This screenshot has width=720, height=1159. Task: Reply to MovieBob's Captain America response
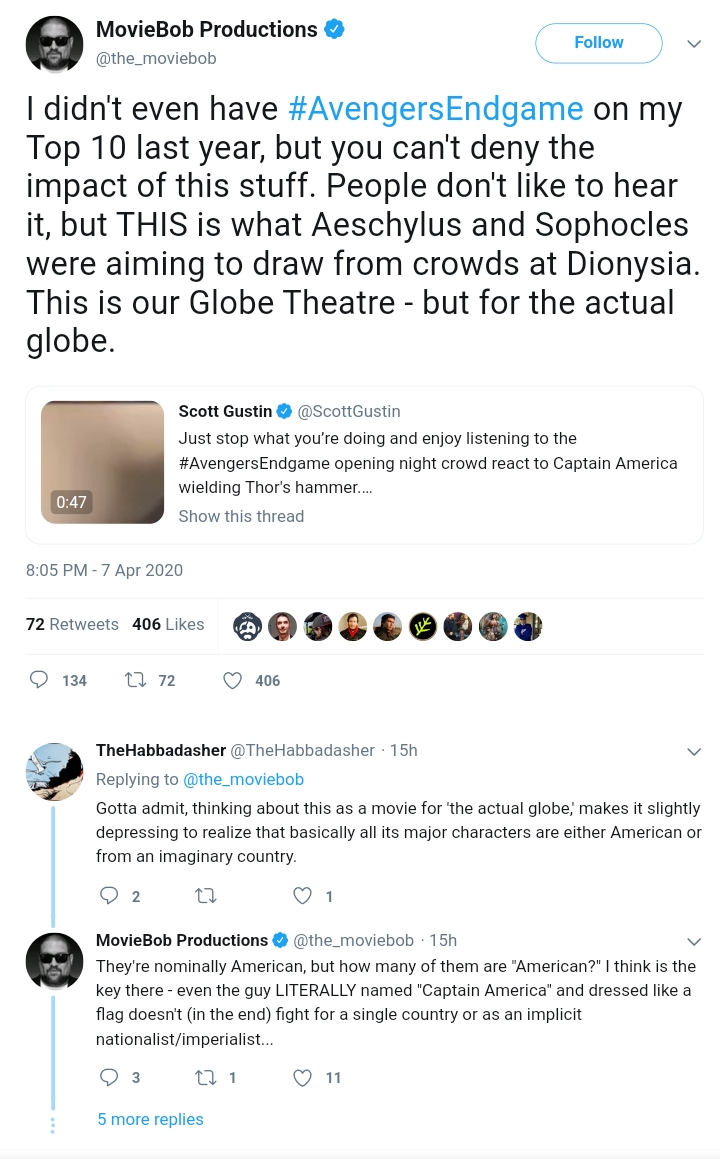(x=110, y=1077)
